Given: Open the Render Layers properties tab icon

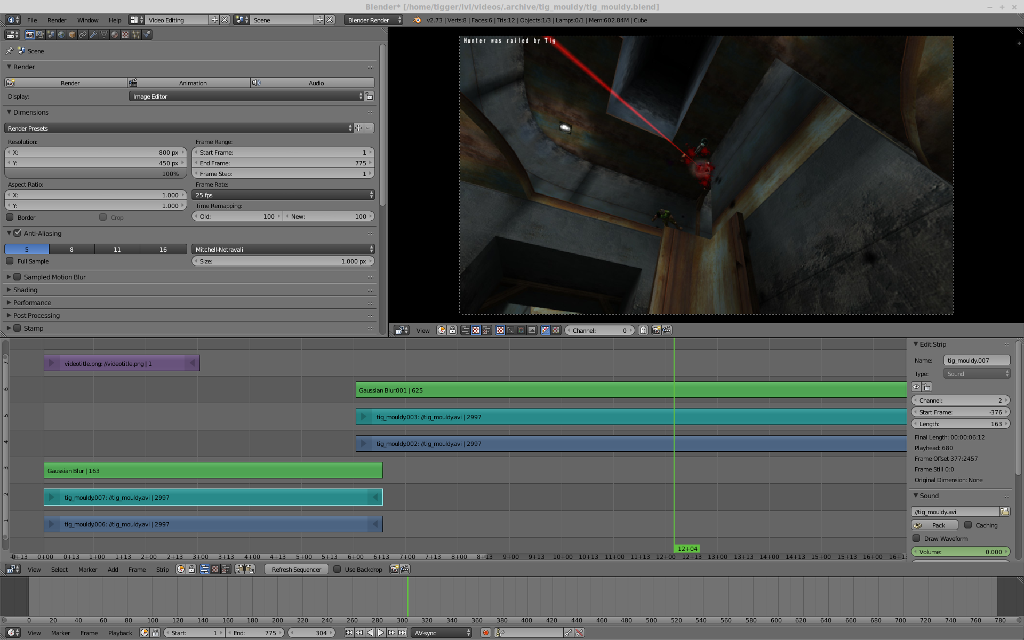Looking at the screenshot, I should (x=40, y=35).
